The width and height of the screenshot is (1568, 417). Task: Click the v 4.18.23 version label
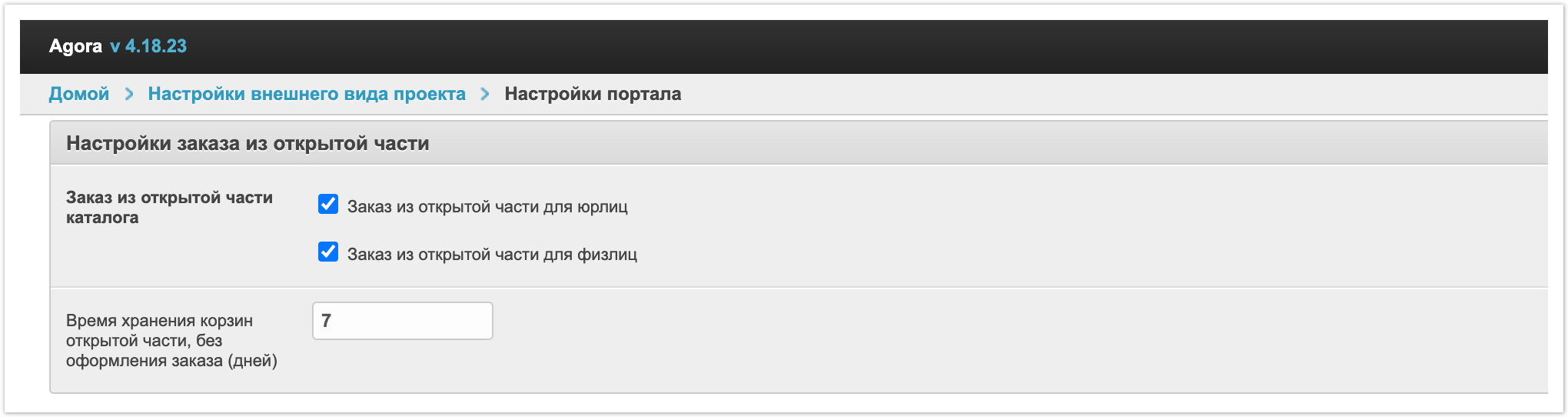point(148,46)
